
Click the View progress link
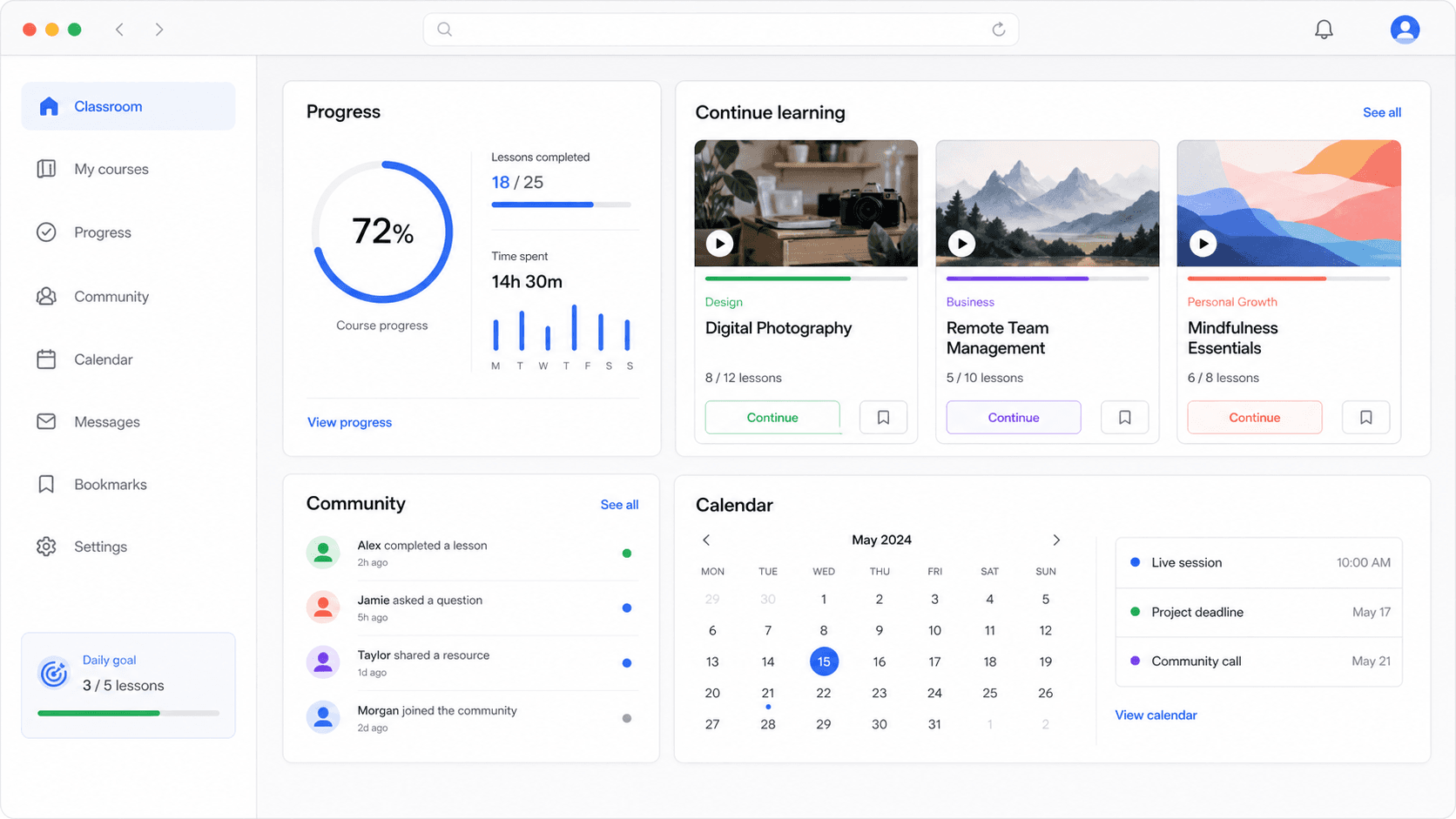tap(349, 422)
